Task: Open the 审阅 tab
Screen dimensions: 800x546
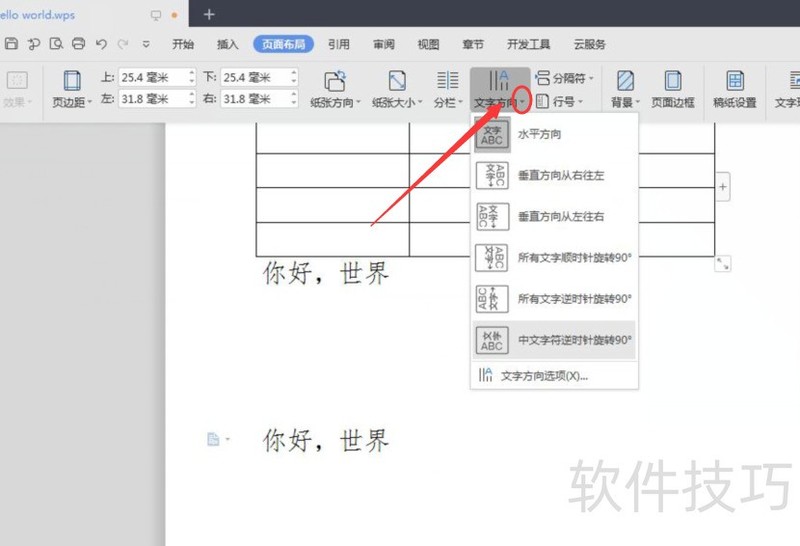Action: (x=384, y=44)
